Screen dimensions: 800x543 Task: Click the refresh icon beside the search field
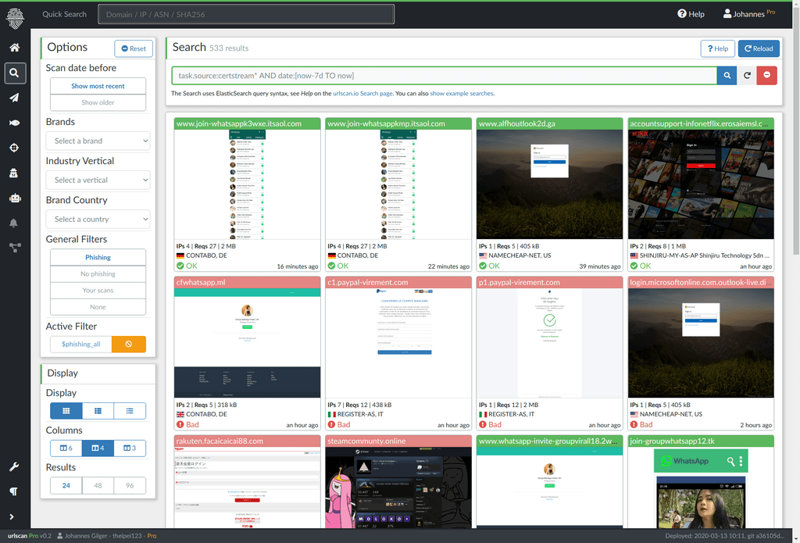point(747,76)
